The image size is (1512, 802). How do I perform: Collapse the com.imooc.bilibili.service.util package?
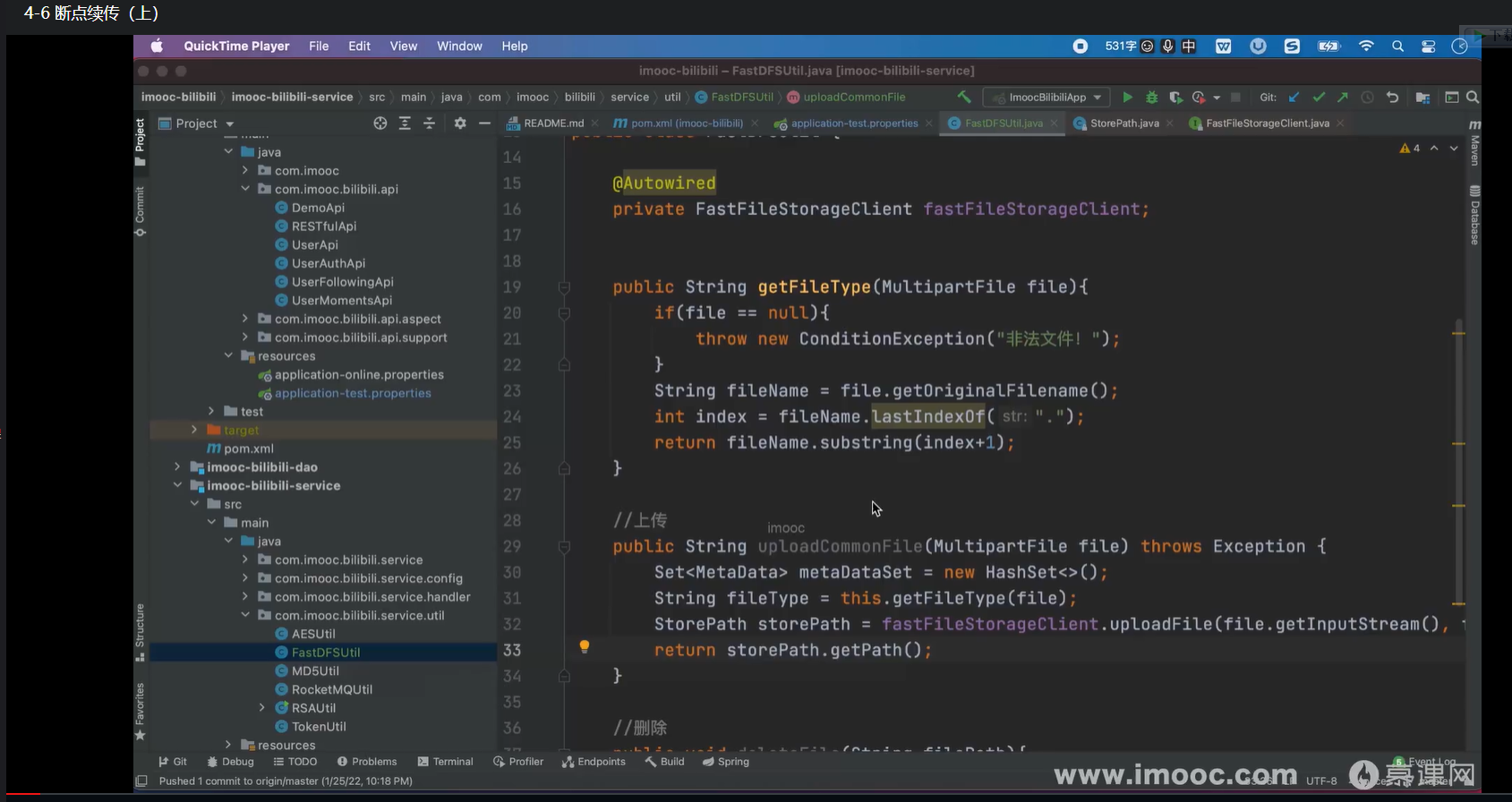[245, 616]
